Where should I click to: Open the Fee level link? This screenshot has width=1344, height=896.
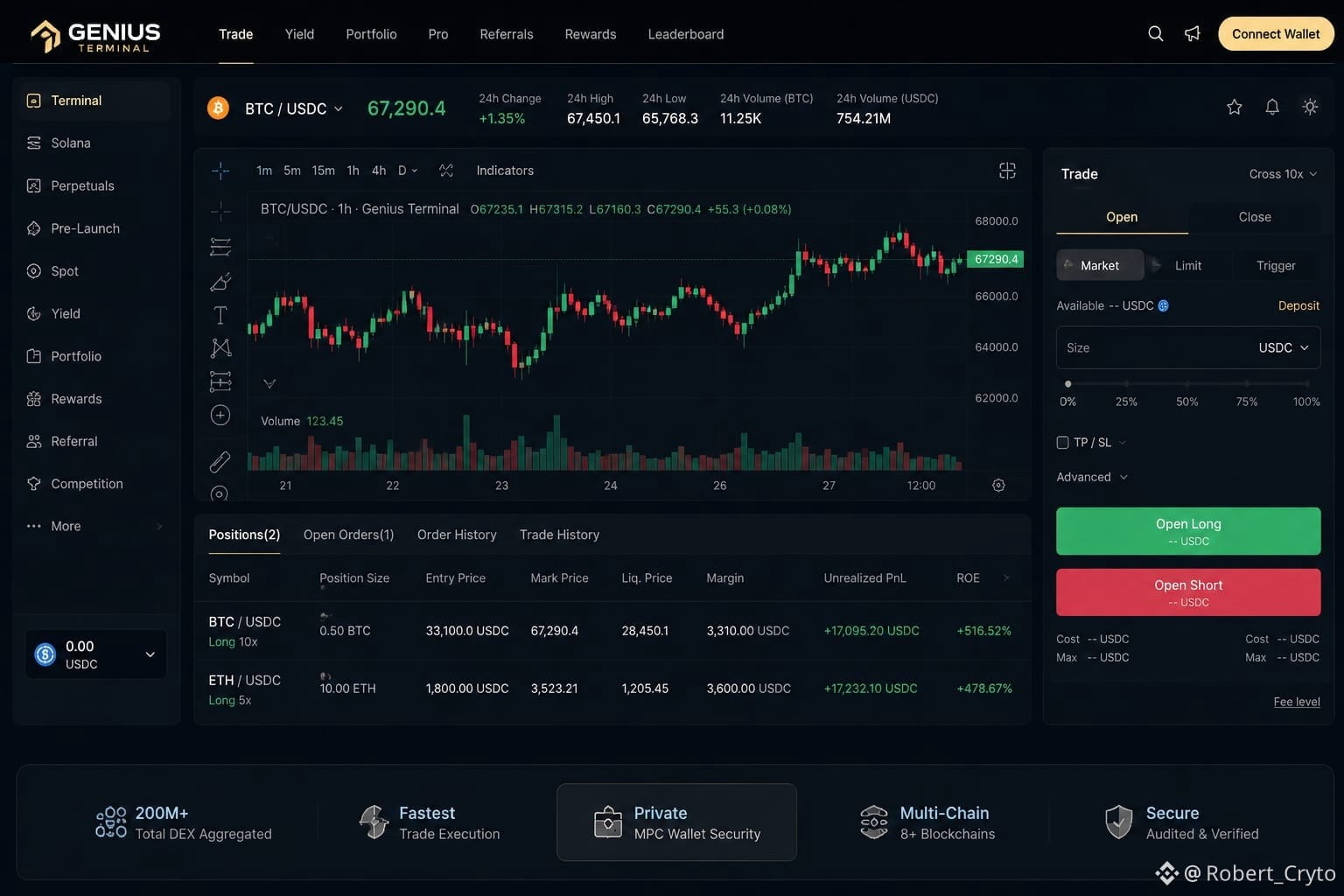pyautogui.click(x=1297, y=702)
